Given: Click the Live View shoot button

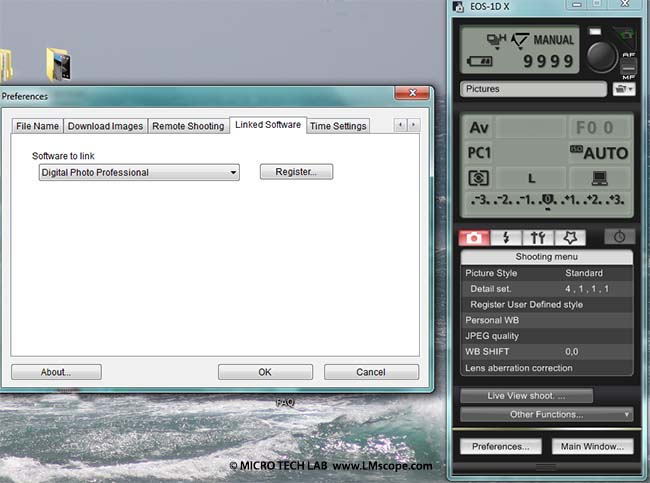Looking at the screenshot, I should [526, 396].
